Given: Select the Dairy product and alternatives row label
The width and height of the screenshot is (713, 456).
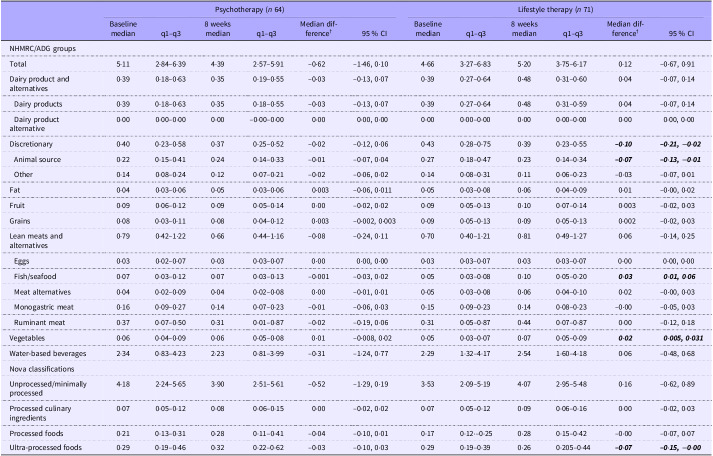Looking at the screenshot, I should pyautogui.click(x=42, y=80).
